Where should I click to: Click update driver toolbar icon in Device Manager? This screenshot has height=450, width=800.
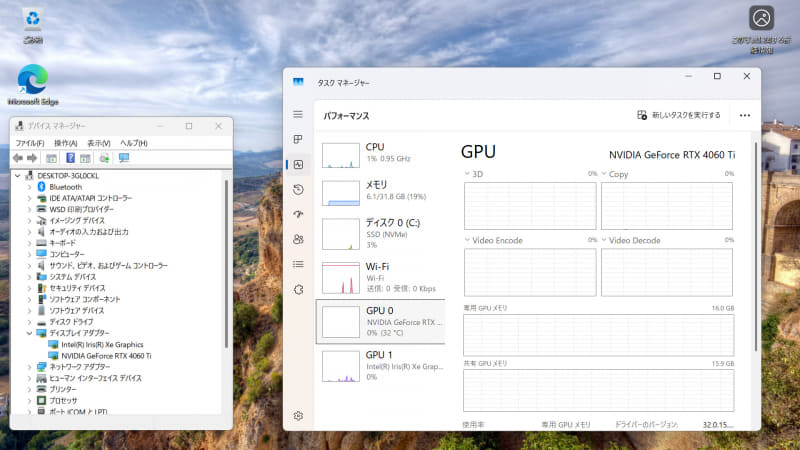tap(105, 158)
